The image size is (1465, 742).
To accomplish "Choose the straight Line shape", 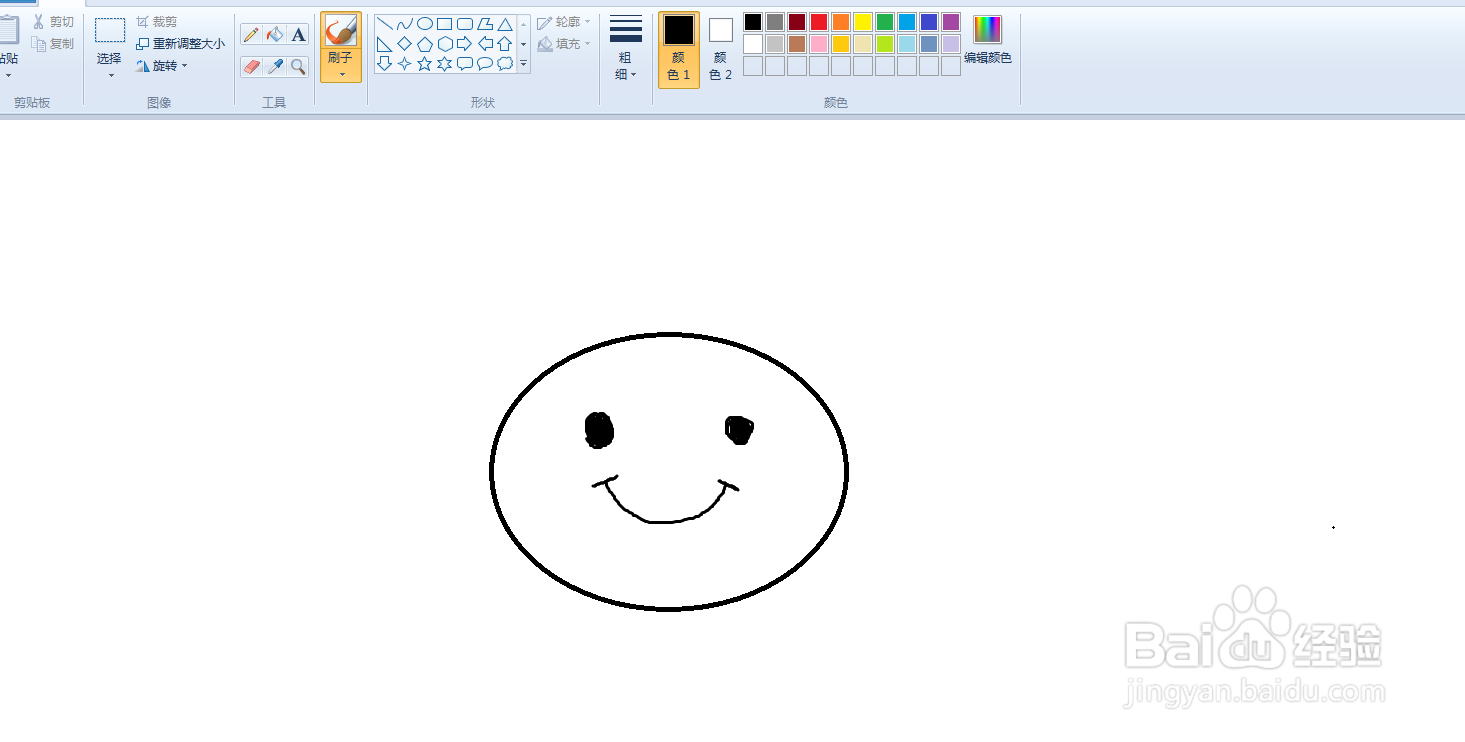I will point(385,24).
